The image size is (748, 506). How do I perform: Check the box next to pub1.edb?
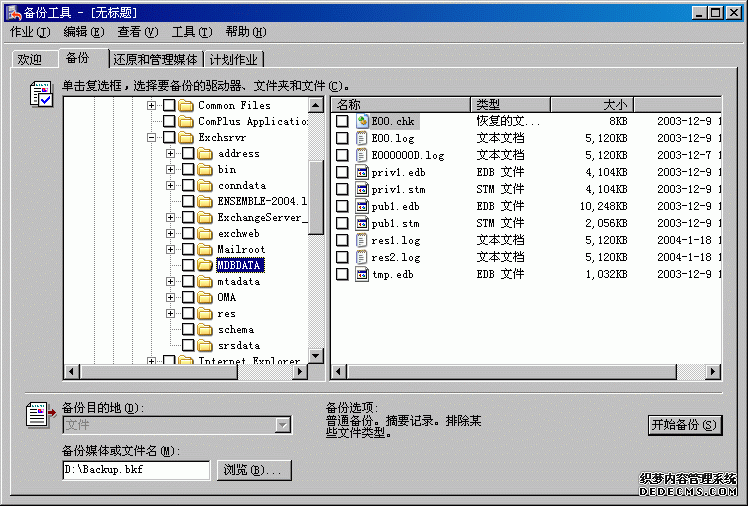pyautogui.click(x=342, y=206)
